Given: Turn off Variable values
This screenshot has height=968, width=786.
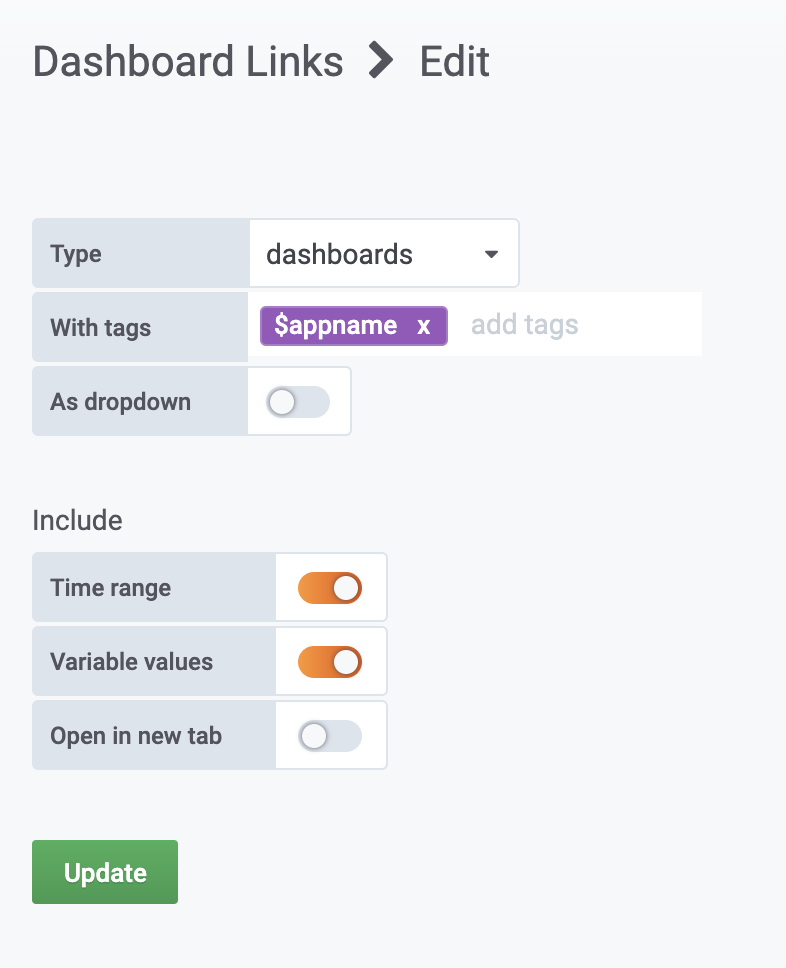Looking at the screenshot, I should (x=331, y=661).
